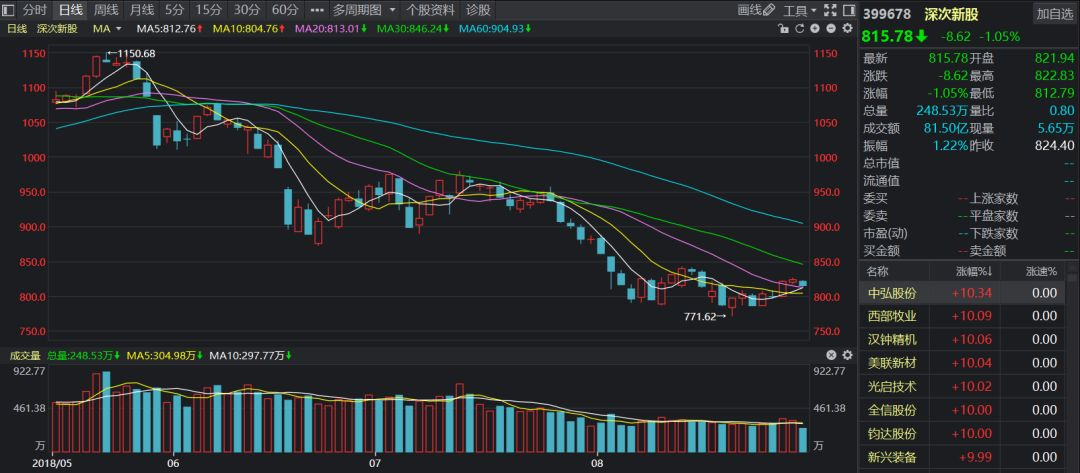Click the 画线 pencil drawing tool

(756, 10)
